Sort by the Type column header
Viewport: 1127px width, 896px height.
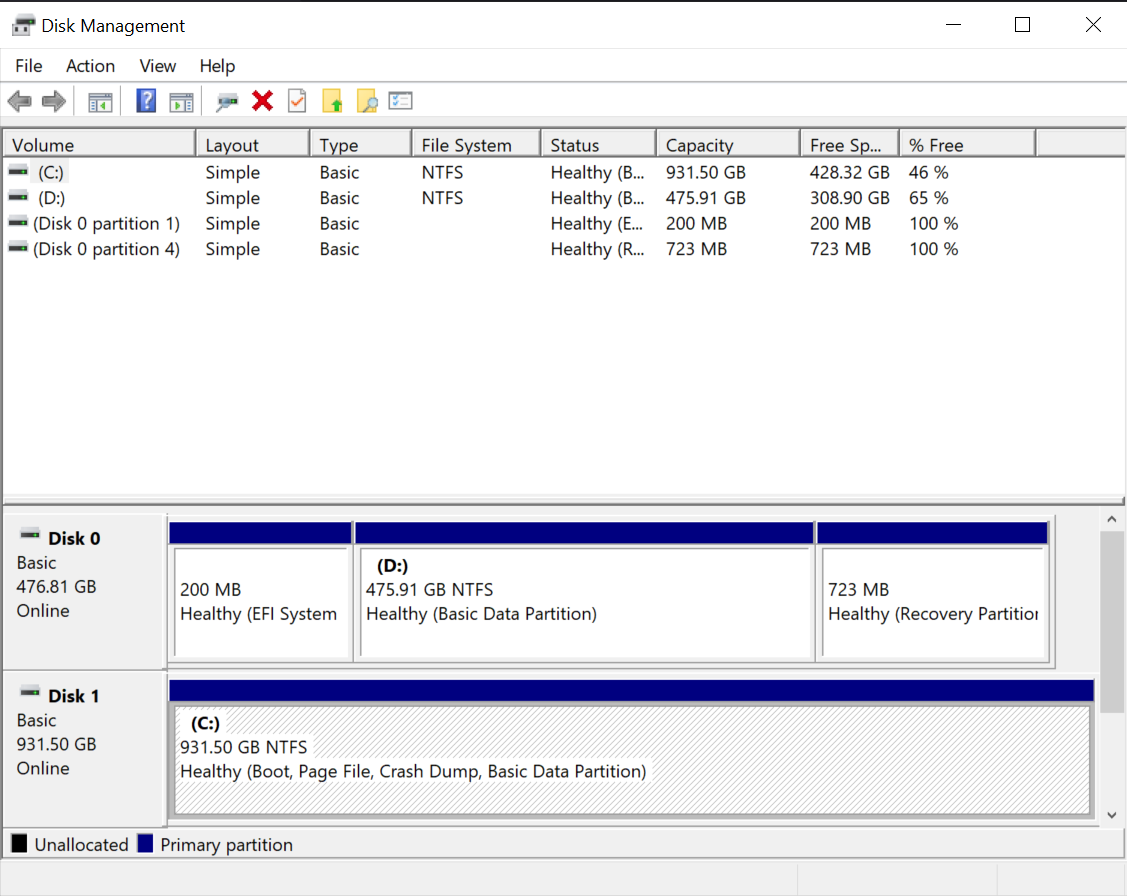361,144
